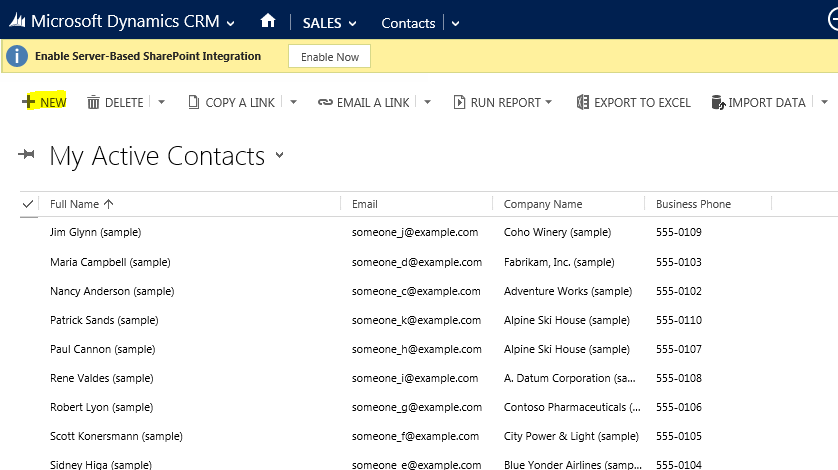The width and height of the screenshot is (838, 470).
Task: Click email someone_g@example.com
Action: point(417,407)
